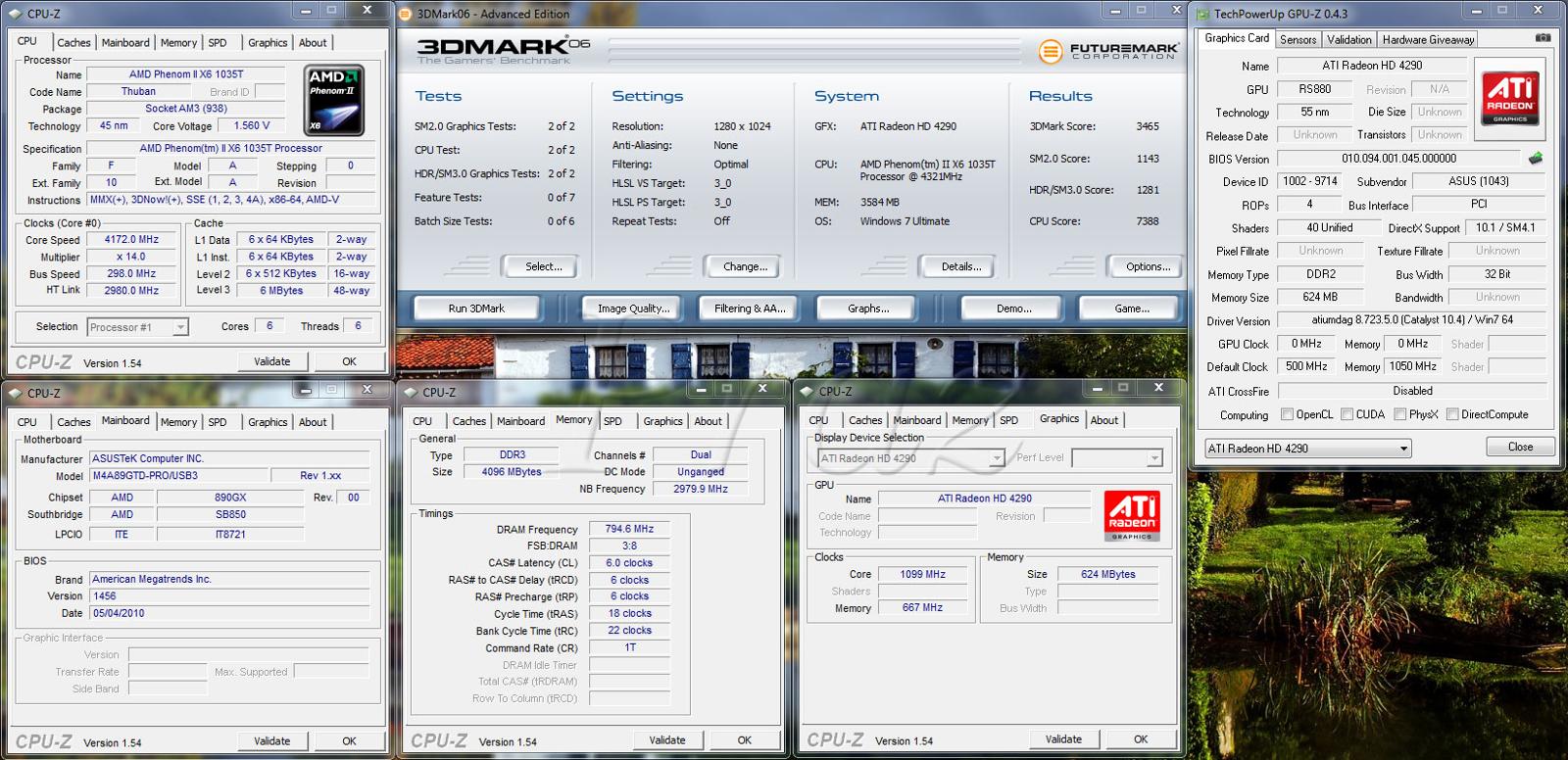This screenshot has width=1568, height=760.
Task: Enable the PhysX checkbox in GPU-Z
Action: point(1399,414)
